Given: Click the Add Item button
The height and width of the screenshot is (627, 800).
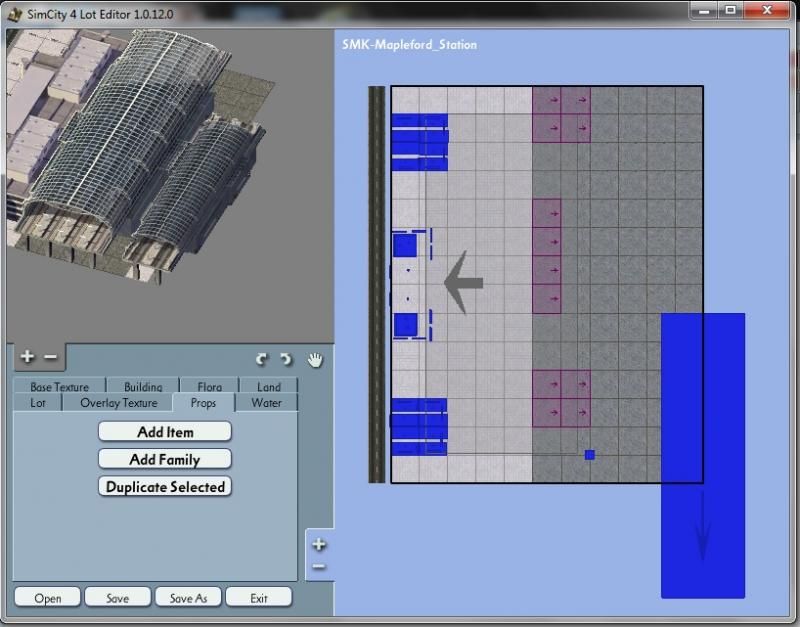Looking at the screenshot, I should tap(165, 432).
